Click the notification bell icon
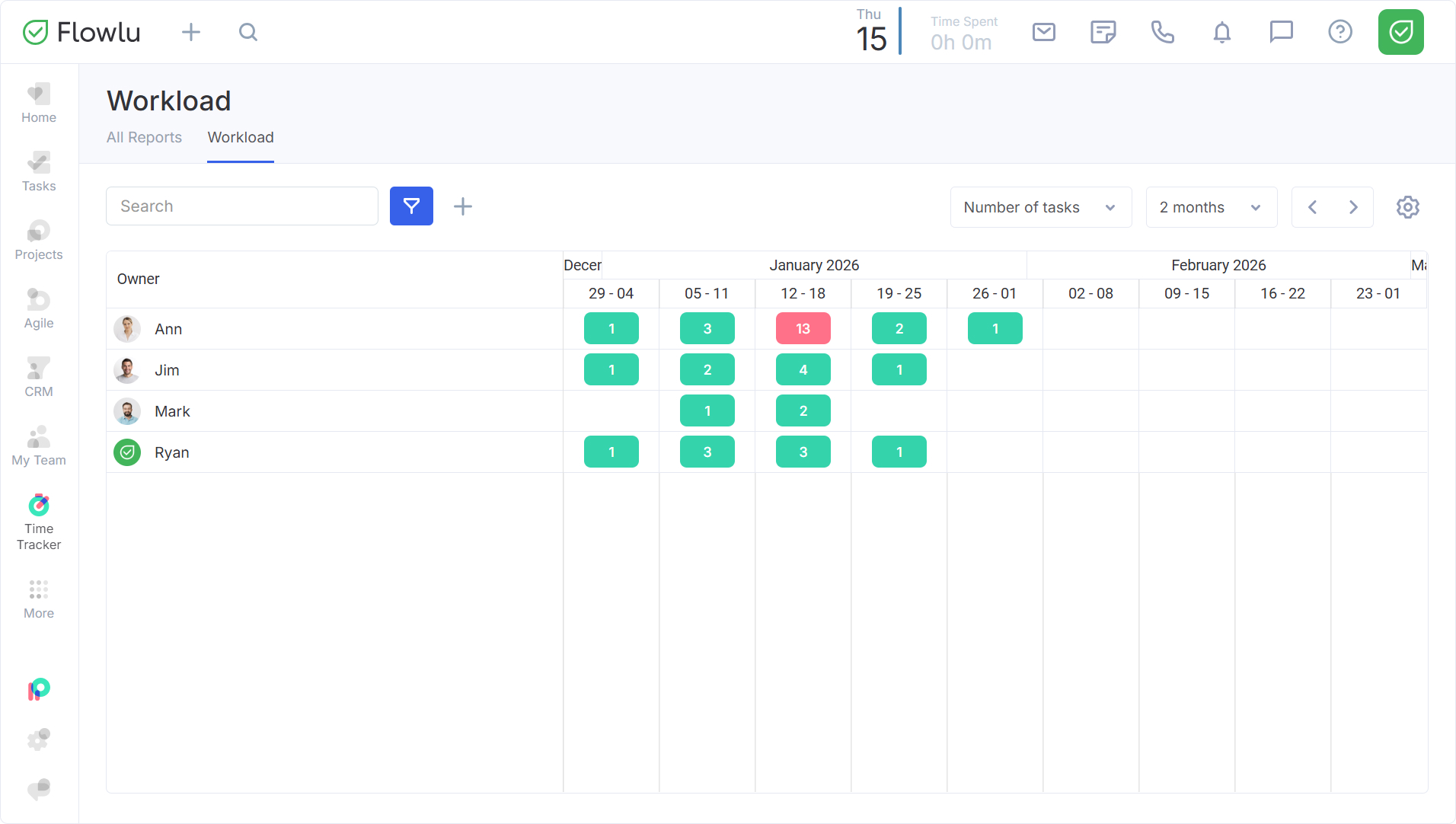Image resolution: width=1456 pixels, height=824 pixels. click(x=1221, y=32)
